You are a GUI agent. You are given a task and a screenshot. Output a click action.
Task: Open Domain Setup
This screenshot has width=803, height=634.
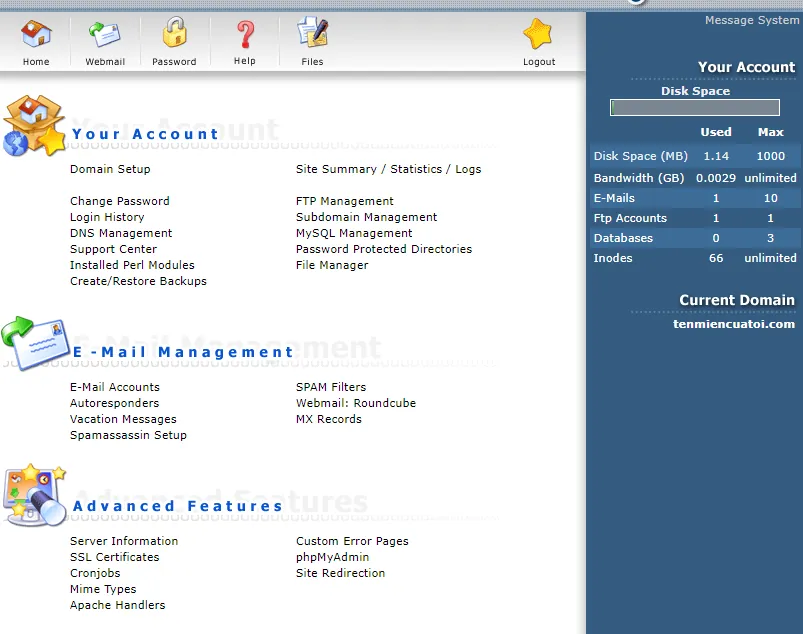(110, 169)
